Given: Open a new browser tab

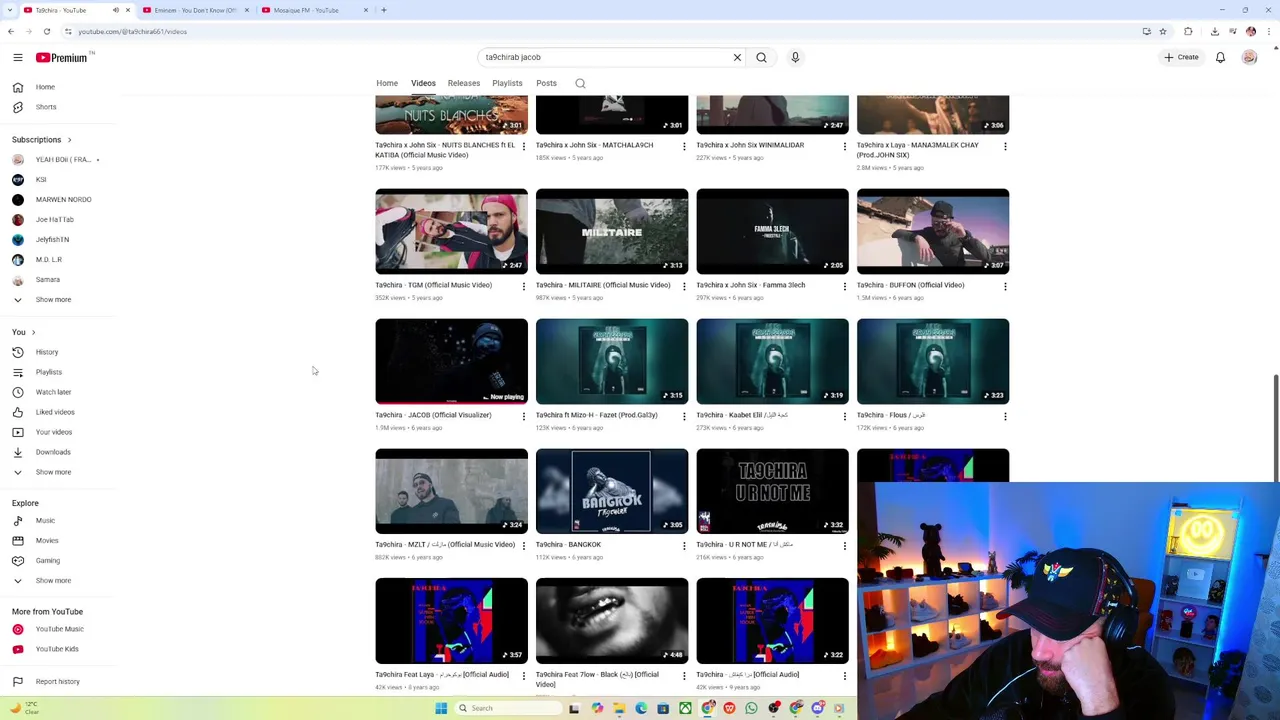Looking at the screenshot, I should (384, 10).
